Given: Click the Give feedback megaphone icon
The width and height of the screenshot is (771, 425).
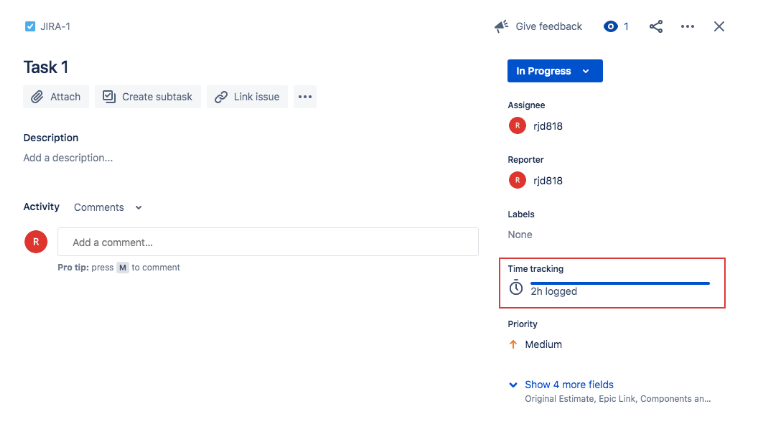Looking at the screenshot, I should (502, 27).
